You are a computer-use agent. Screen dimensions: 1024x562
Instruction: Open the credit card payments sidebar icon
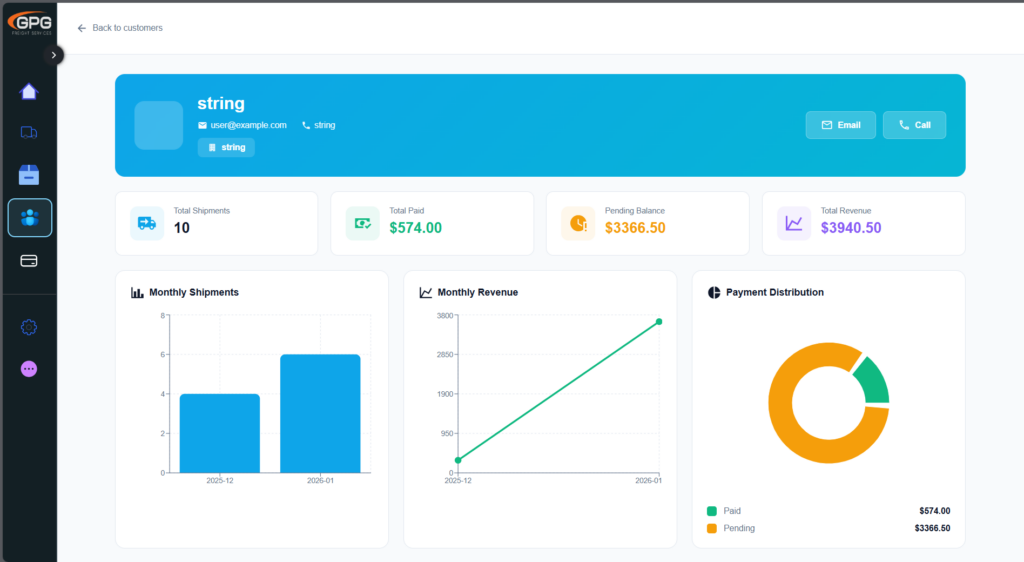point(29,261)
